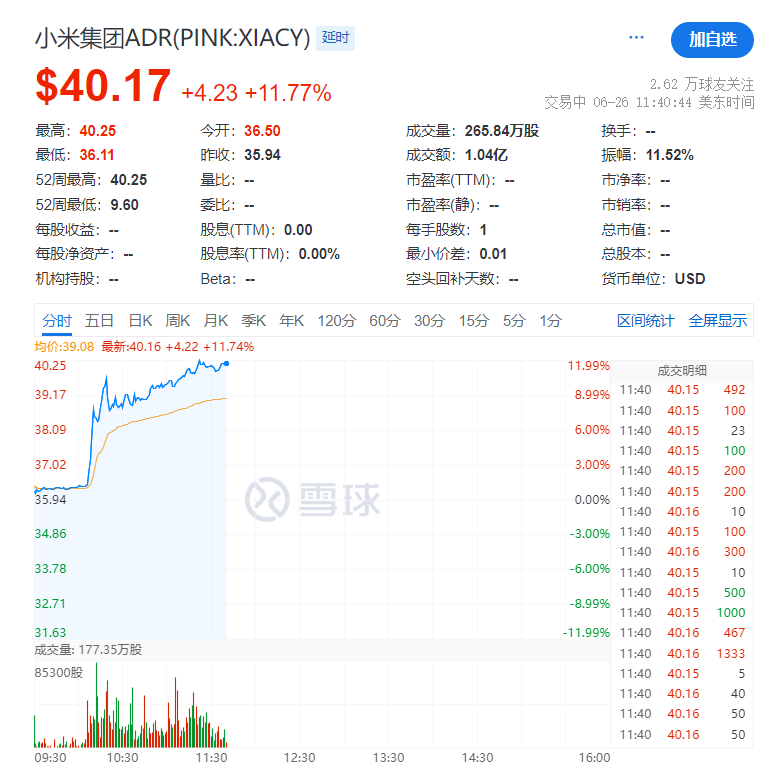Click the 最高 value 40.25

[x=98, y=131]
